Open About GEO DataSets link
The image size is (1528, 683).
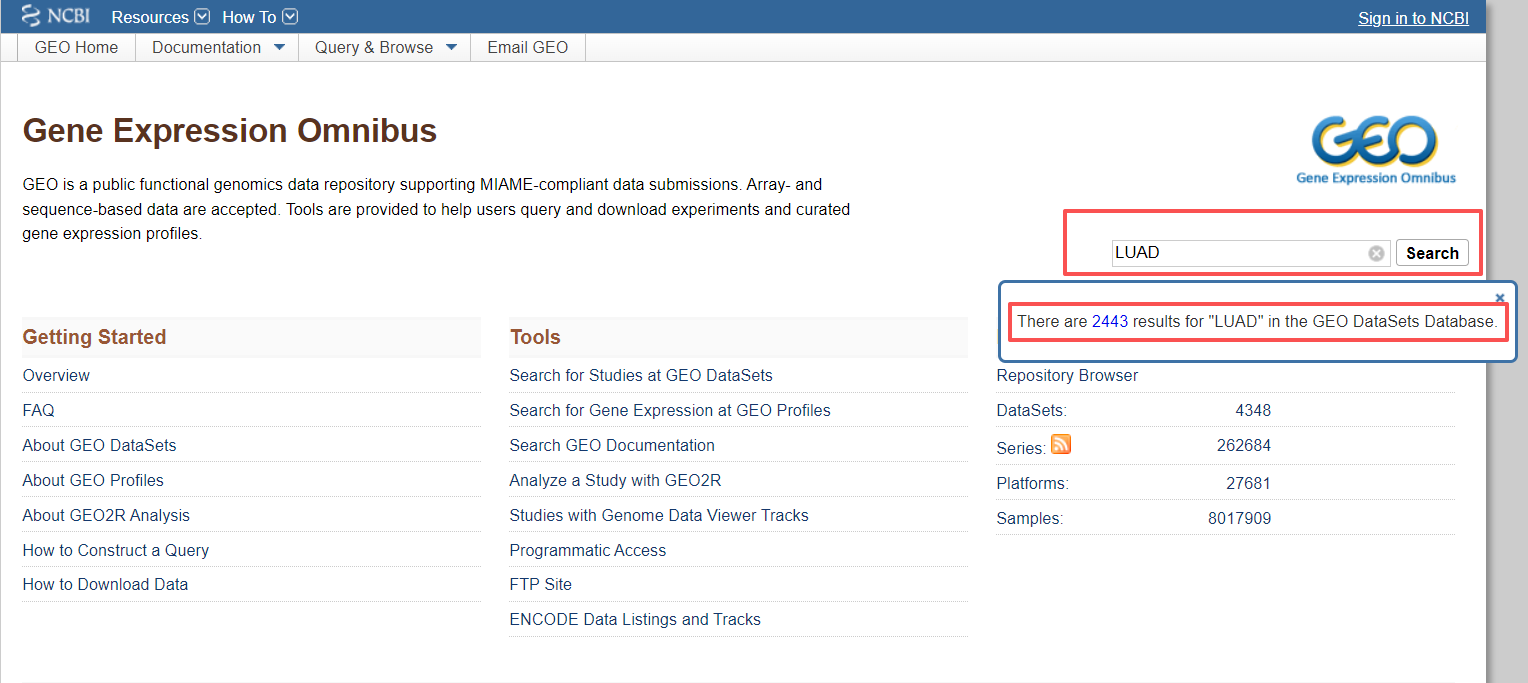tap(100, 445)
